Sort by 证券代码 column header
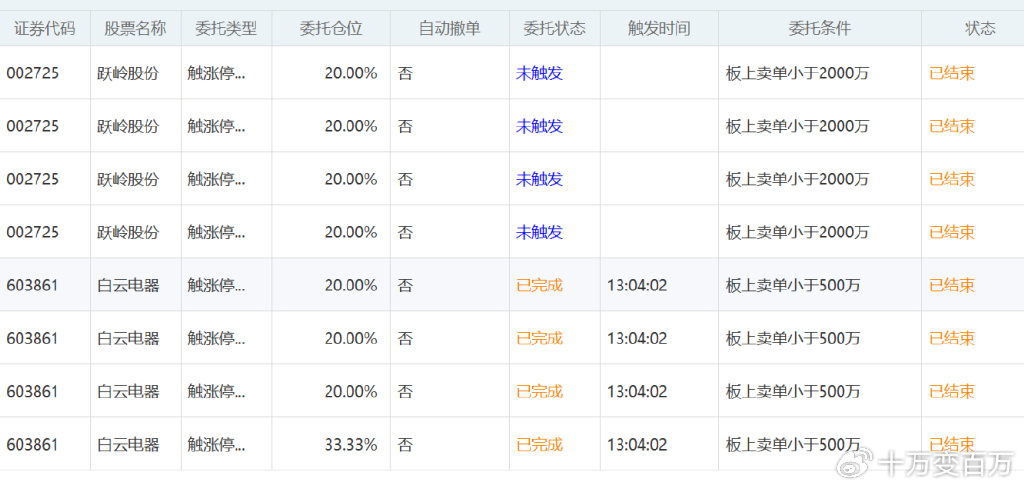The image size is (1024, 488). [x=44, y=28]
